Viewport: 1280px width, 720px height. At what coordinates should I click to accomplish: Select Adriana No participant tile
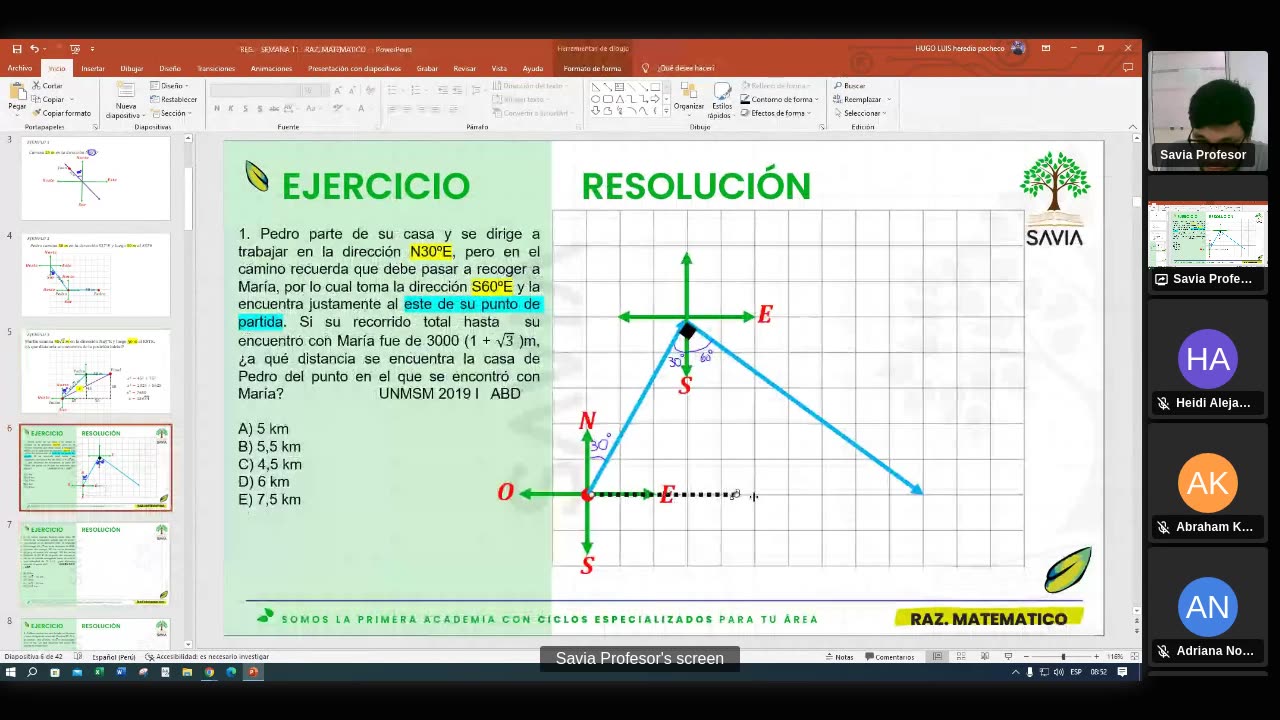tap(1208, 606)
